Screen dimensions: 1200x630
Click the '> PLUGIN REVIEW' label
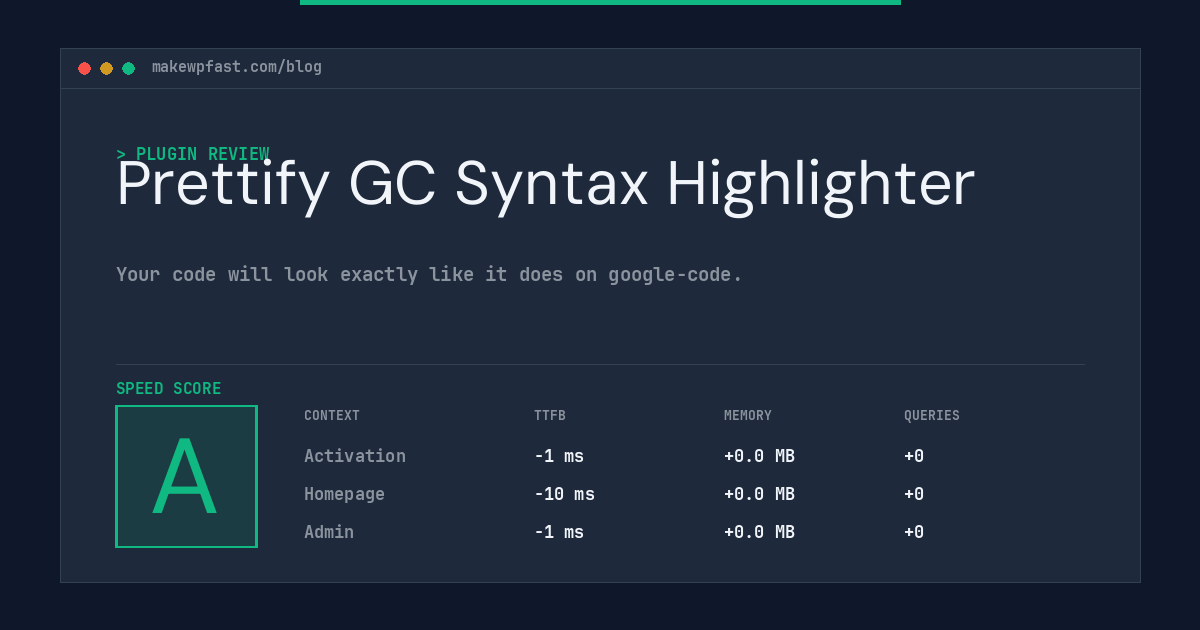(193, 154)
